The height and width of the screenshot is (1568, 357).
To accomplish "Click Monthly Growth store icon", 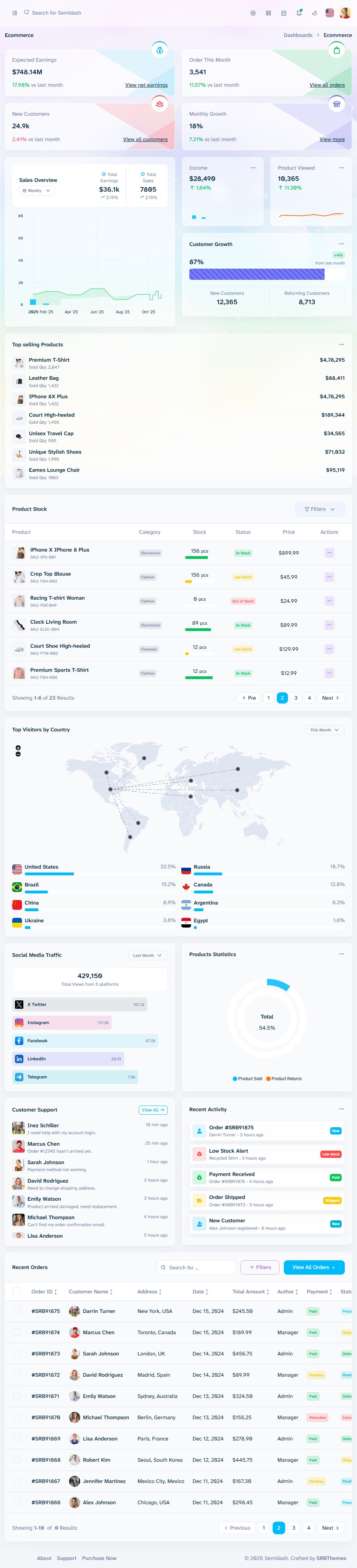I will pyautogui.click(x=336, y=104).
